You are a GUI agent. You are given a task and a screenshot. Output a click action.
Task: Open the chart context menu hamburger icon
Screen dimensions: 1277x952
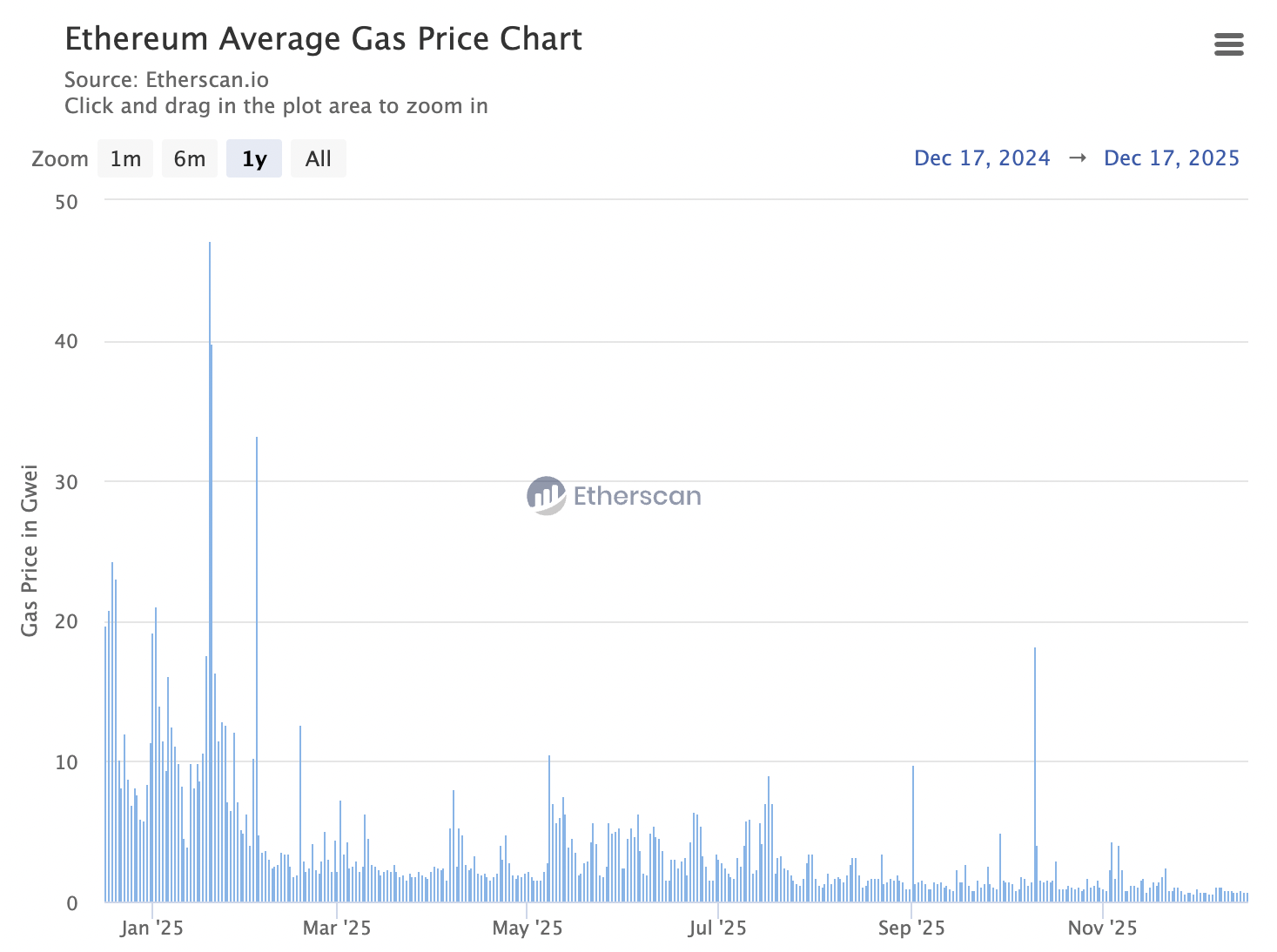coord(1228,44)
